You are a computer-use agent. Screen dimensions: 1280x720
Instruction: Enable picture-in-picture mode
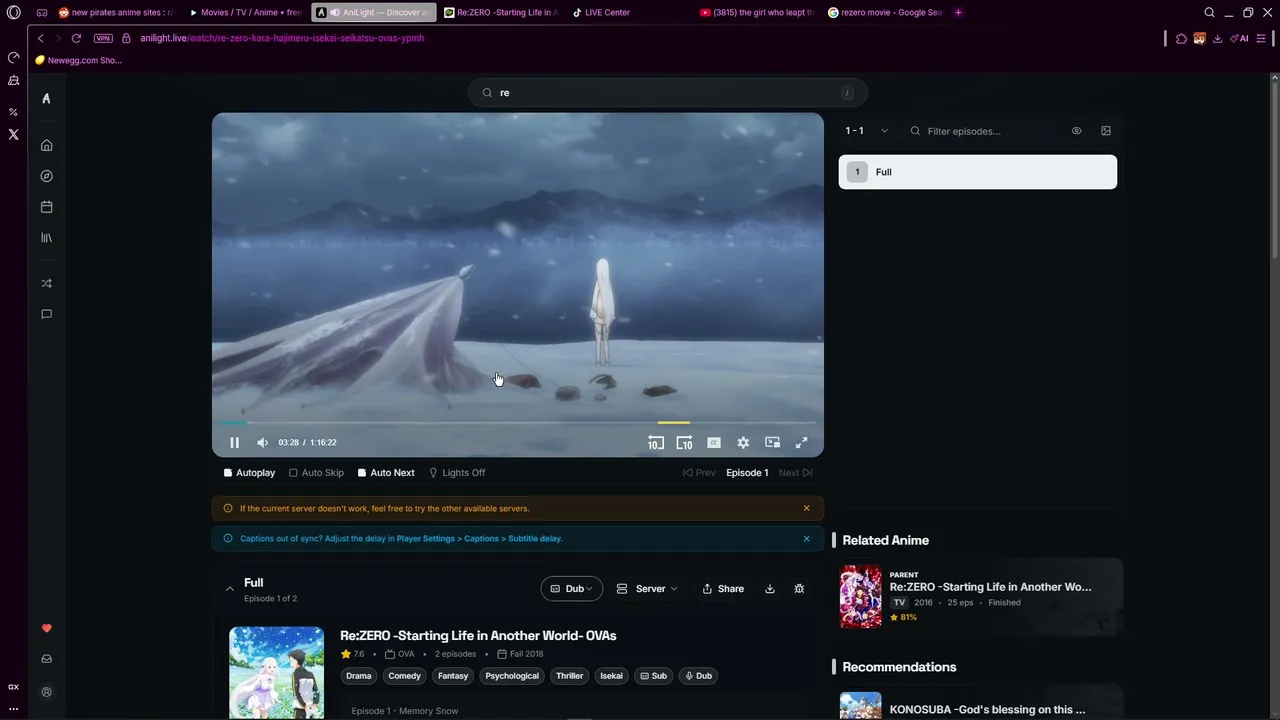pyautogui.click(x=772, y=442)
